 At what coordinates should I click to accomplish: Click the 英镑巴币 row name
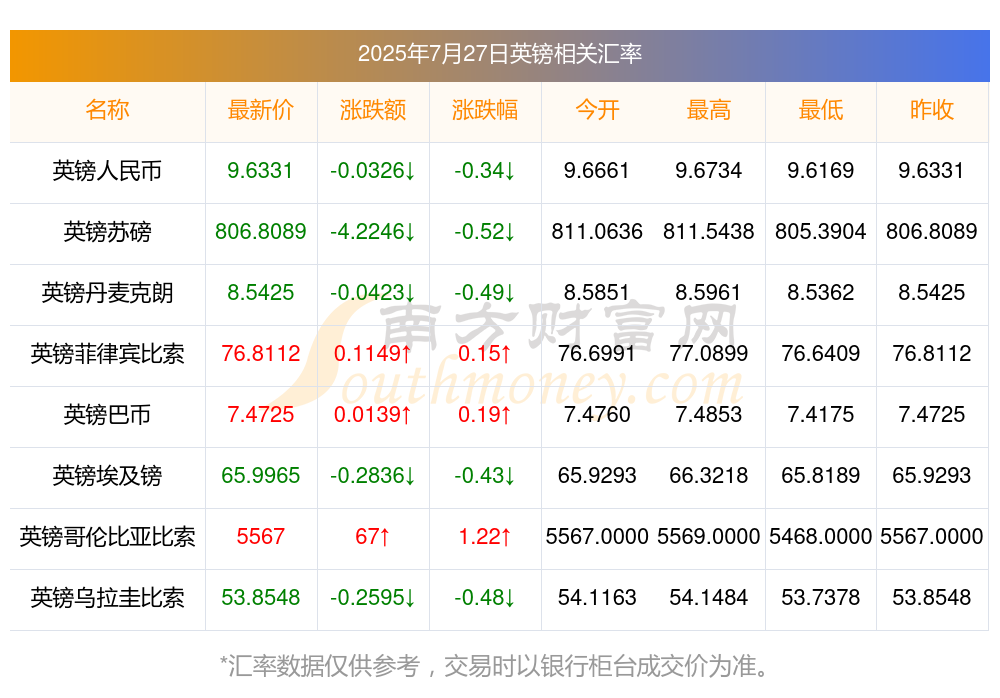point(107,415)
